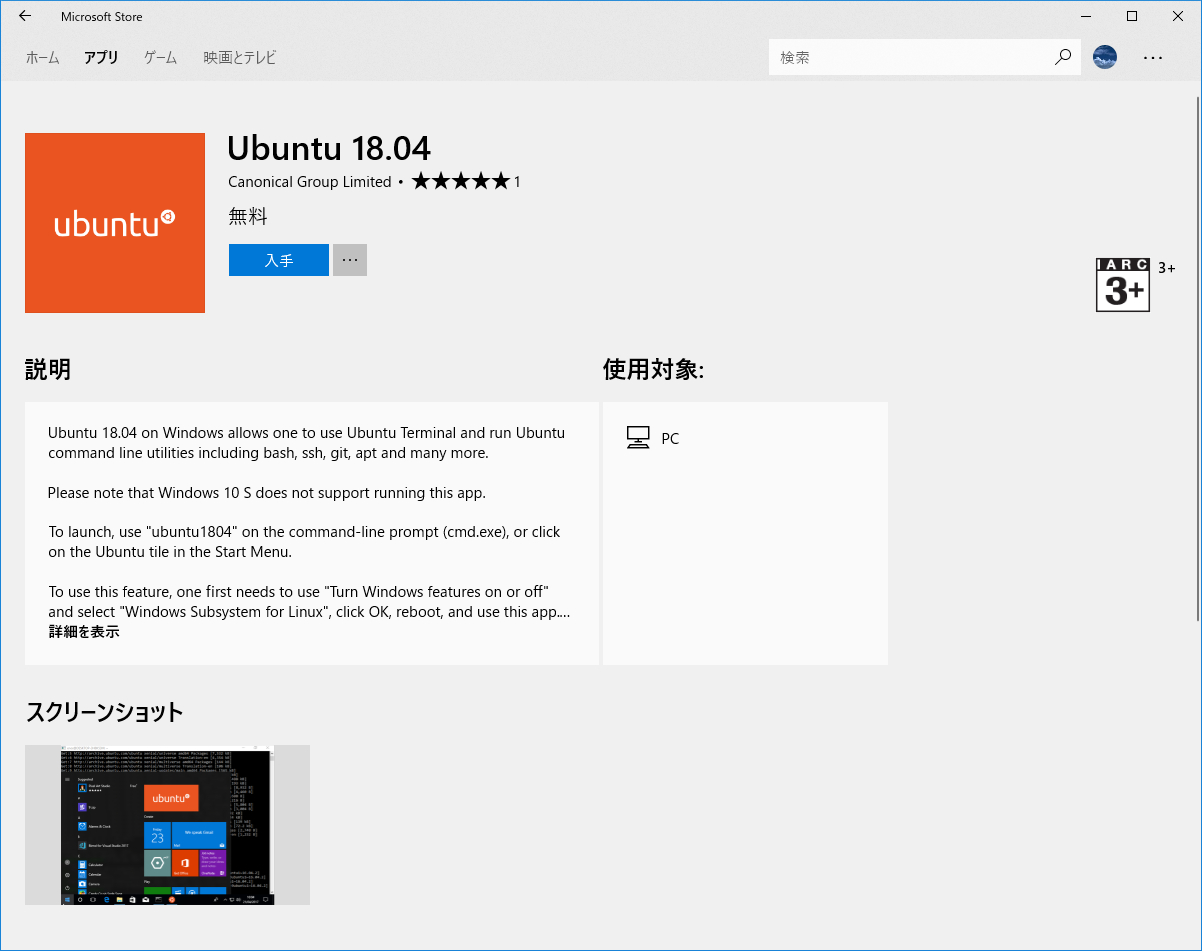Screen dimensions: 1202x951
Task: Click Canonical Group Limited publisher name
Action: coord(310,182)
